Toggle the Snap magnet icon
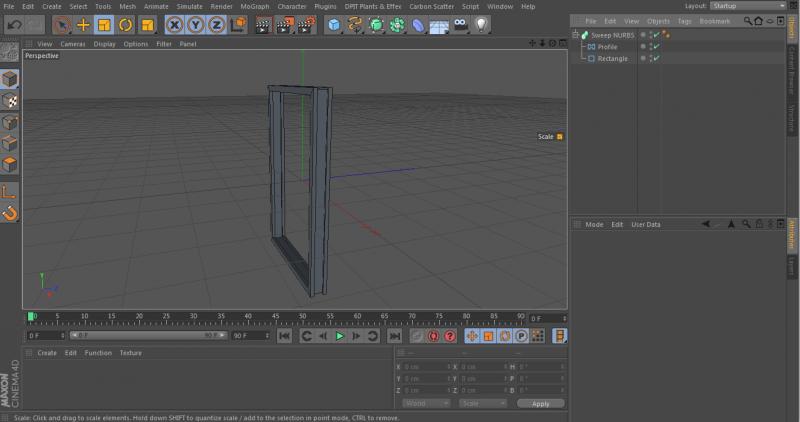The height and width of the screenshot is (422, 800). (x=10, y=213)
